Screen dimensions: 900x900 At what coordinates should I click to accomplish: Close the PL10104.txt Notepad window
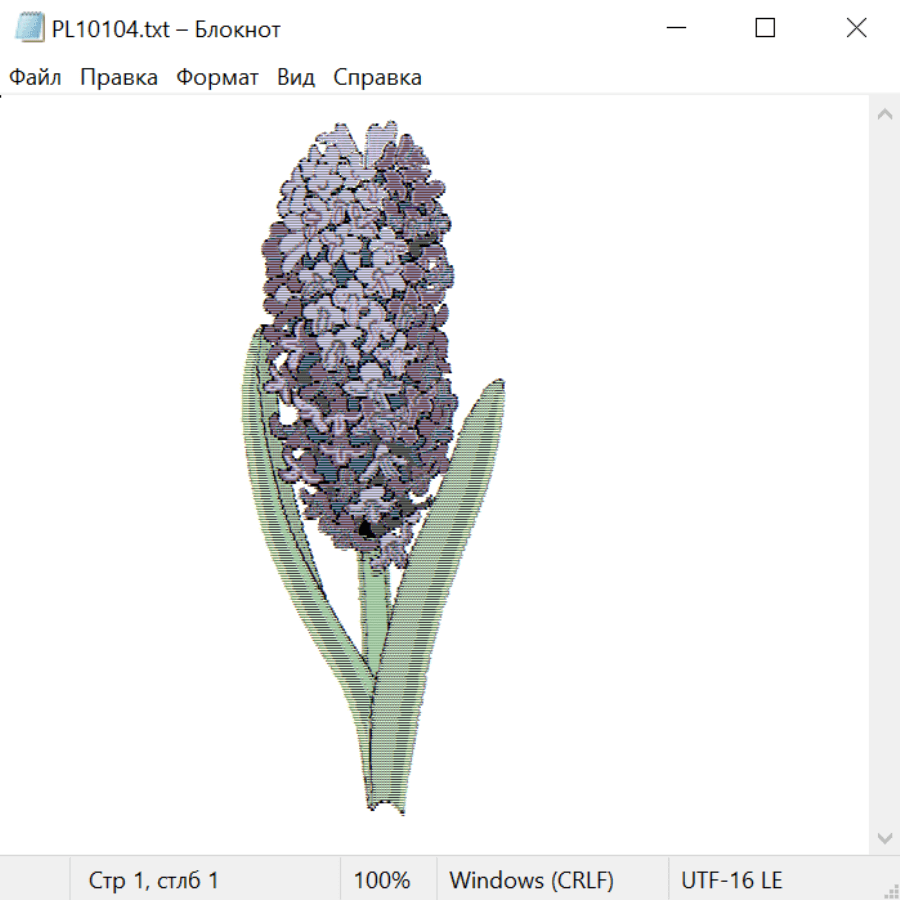pyautogui.click(x=856, y=28)
